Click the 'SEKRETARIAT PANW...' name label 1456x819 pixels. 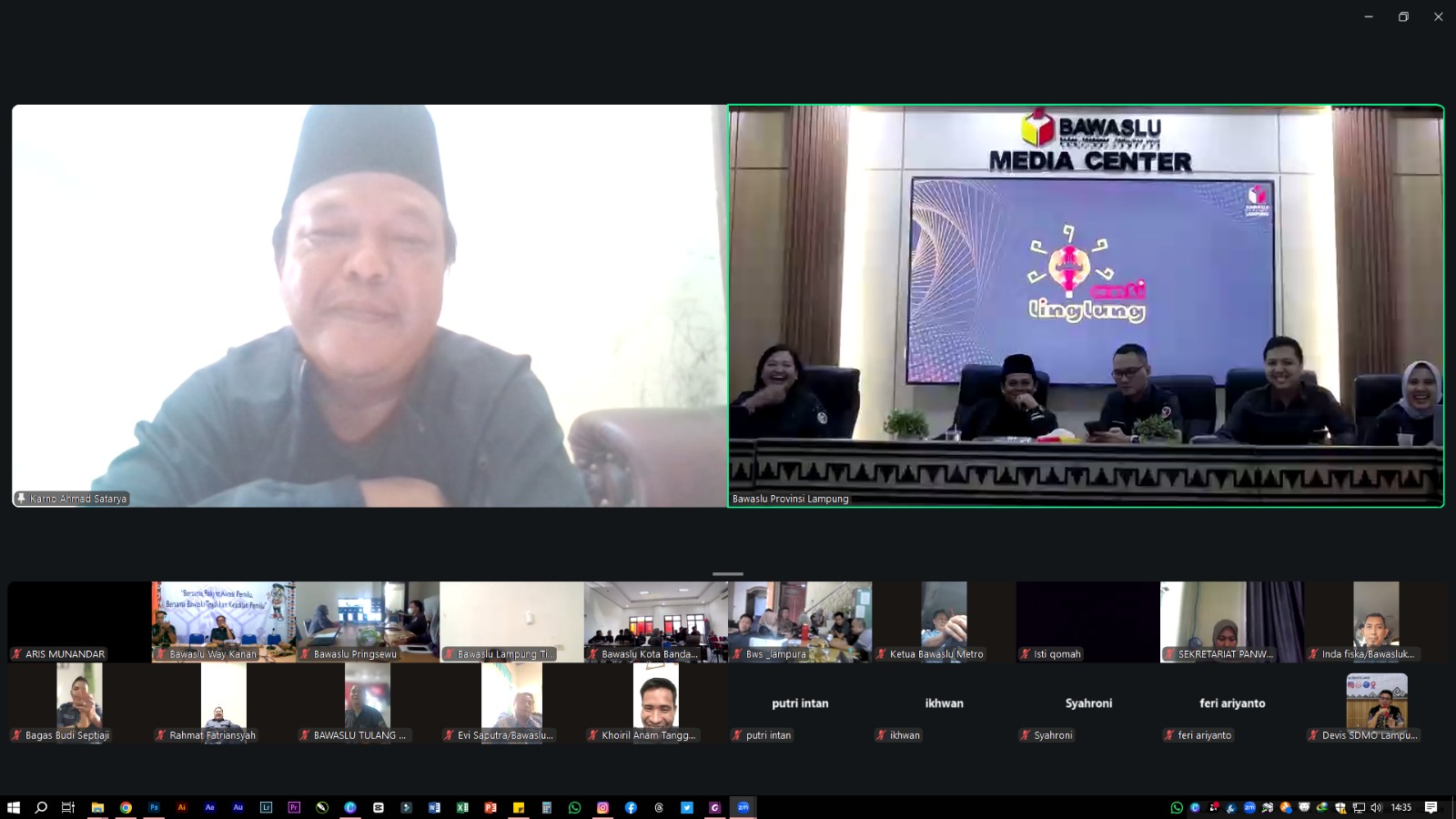click(x=1226, y=654)
